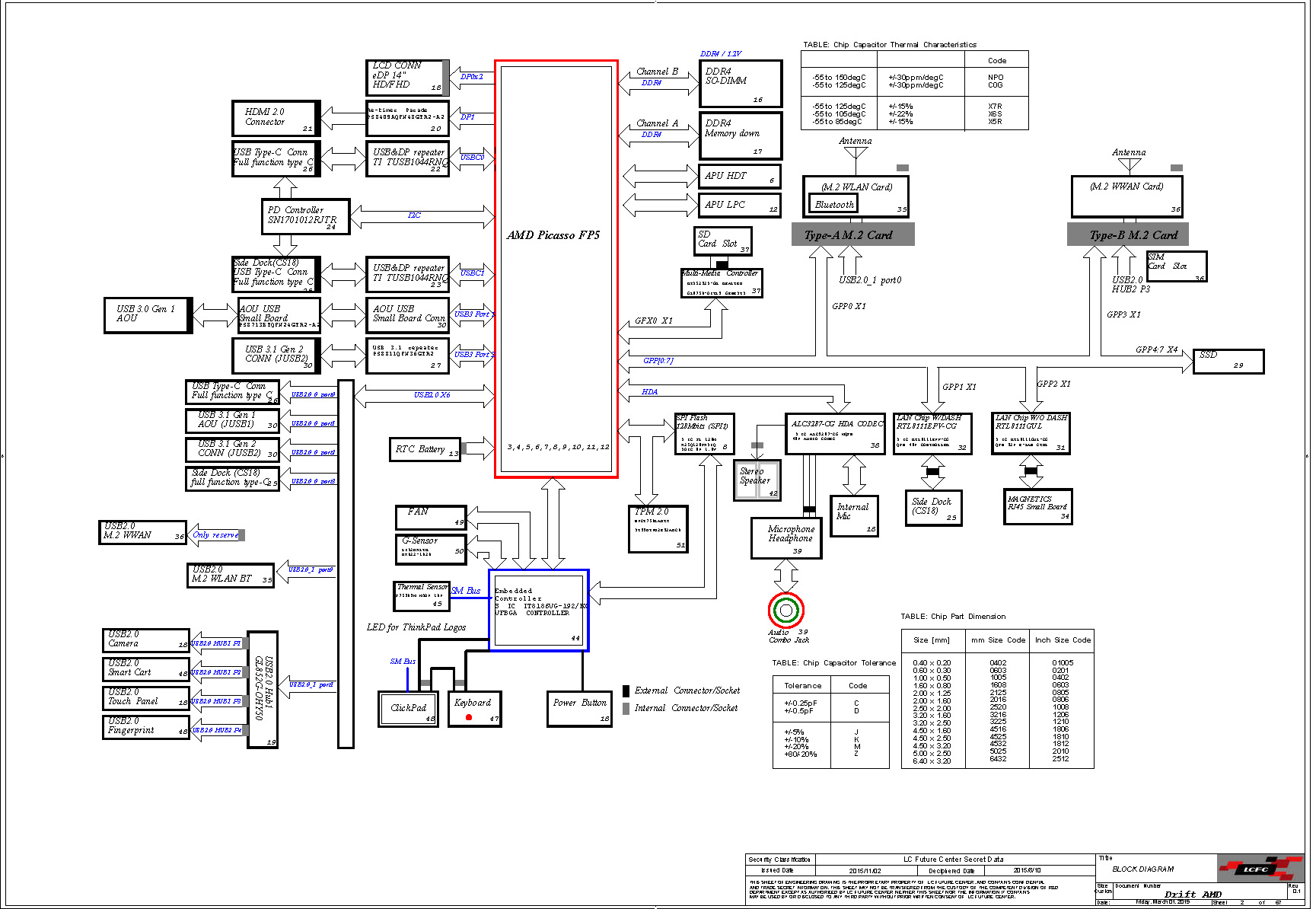Select the Embedded Controller block with blue border

538,610
